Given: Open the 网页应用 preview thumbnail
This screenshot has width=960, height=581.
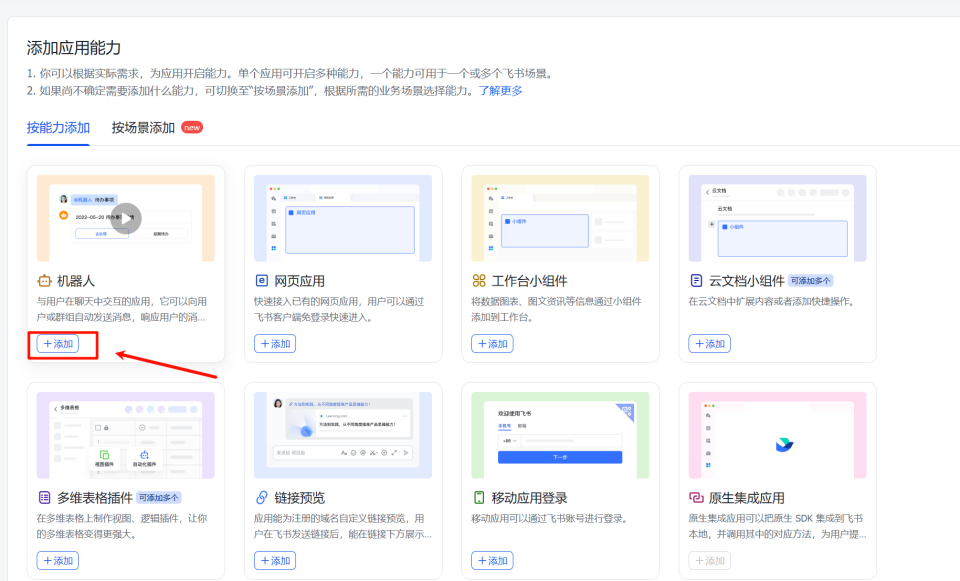Looking at the screenshot, I should click(x=343, y=219).
